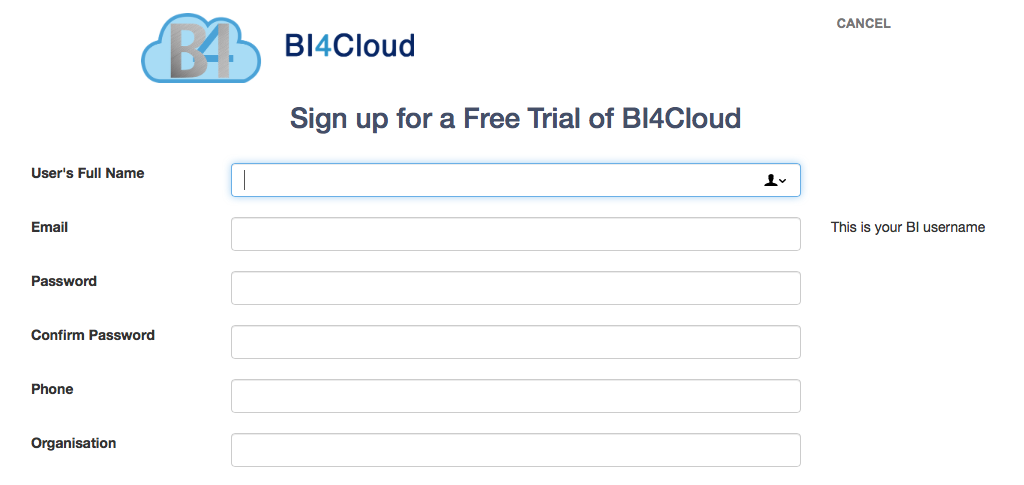Click into the Password field

[516, 288]
